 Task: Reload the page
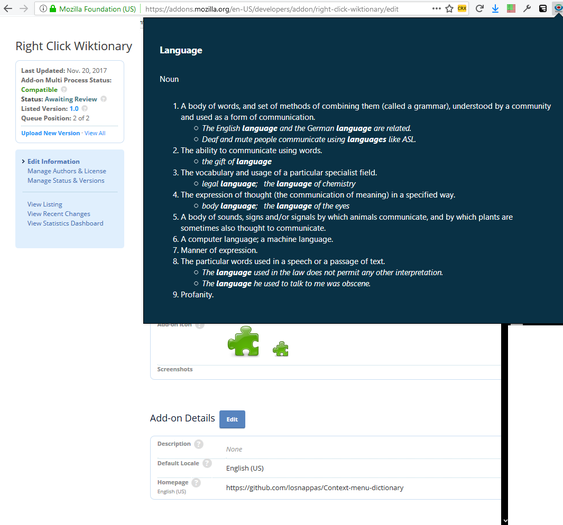point(479,9)
